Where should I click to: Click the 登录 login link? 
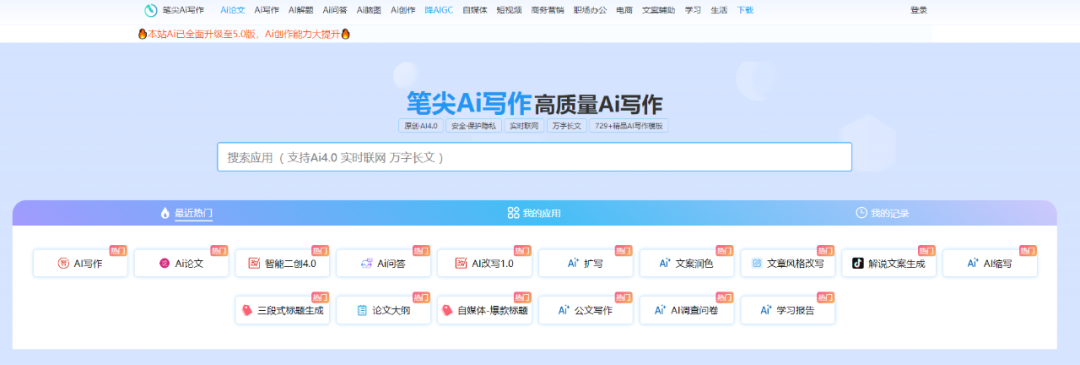coord(919,10)
